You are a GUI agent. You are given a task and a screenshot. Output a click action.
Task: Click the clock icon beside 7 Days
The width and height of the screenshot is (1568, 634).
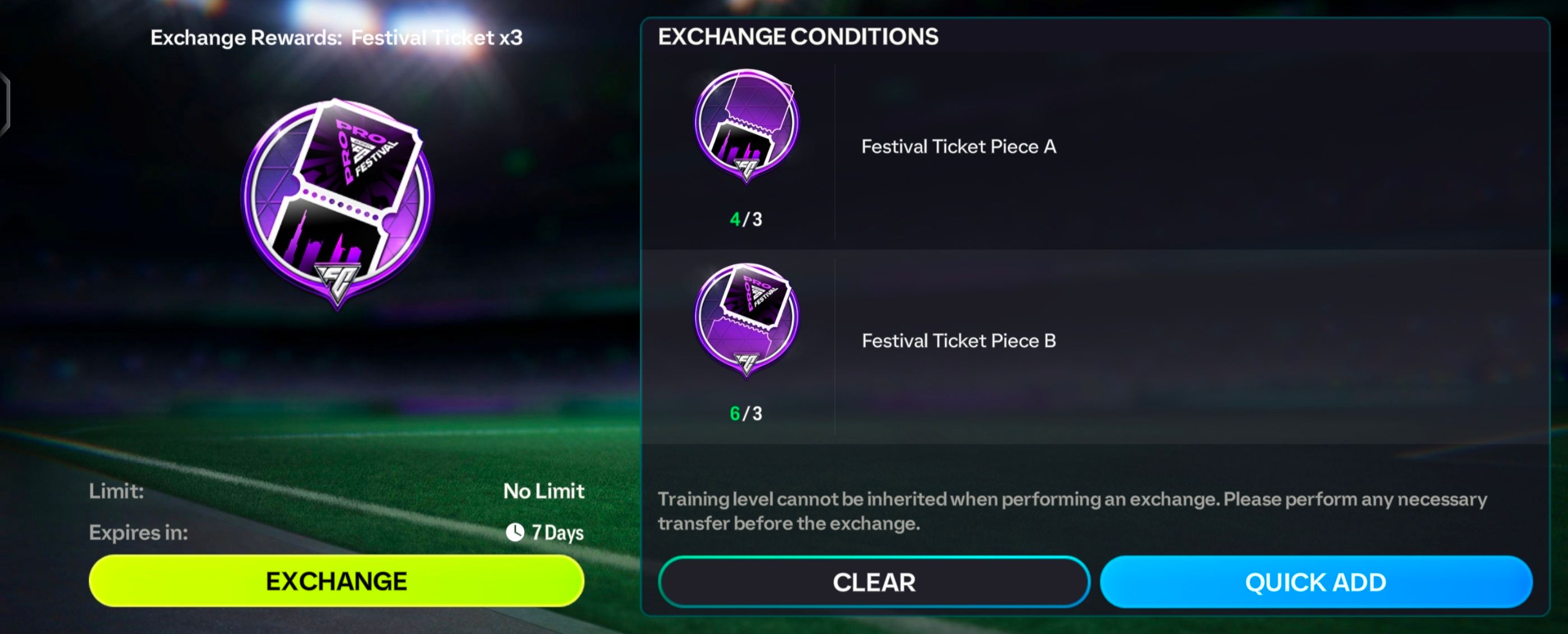click(x=515, y=532)
